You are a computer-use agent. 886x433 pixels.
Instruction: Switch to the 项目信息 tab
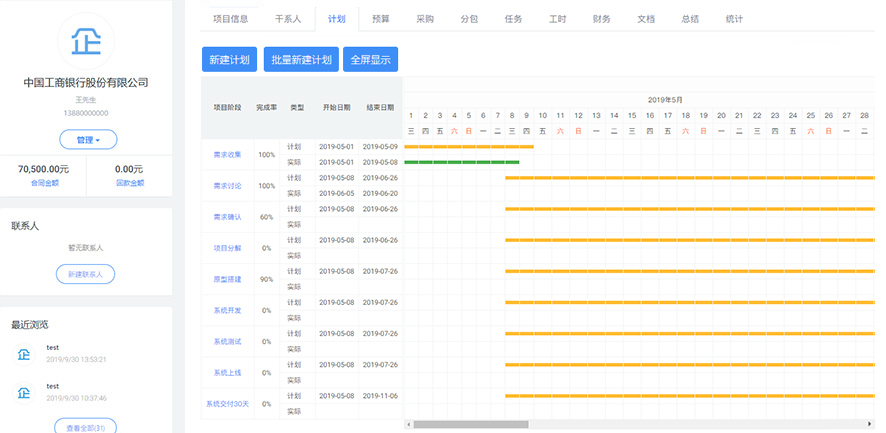(x=231, y=19)
